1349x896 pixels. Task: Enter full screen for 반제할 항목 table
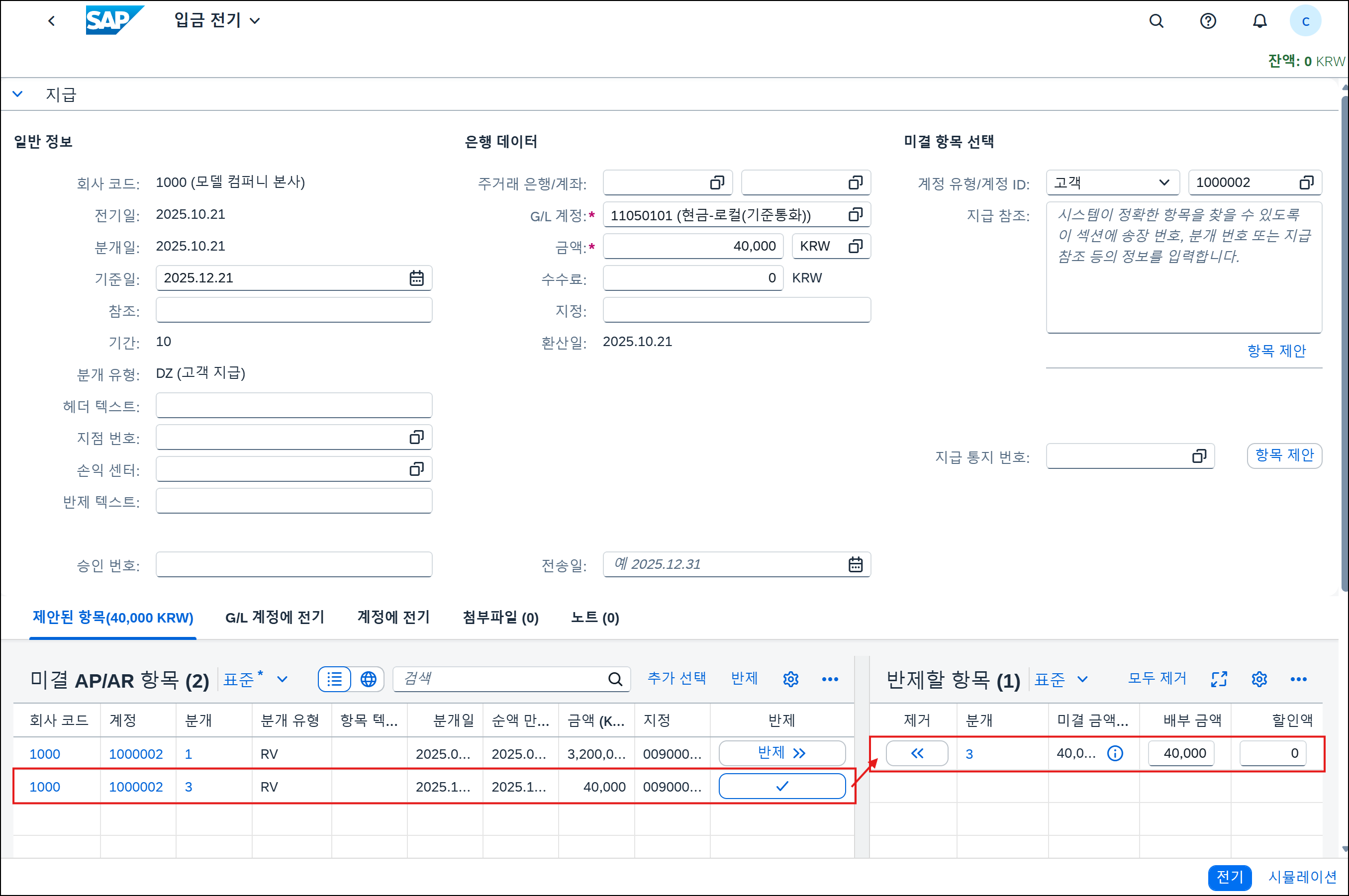[x=1219, y=679]
